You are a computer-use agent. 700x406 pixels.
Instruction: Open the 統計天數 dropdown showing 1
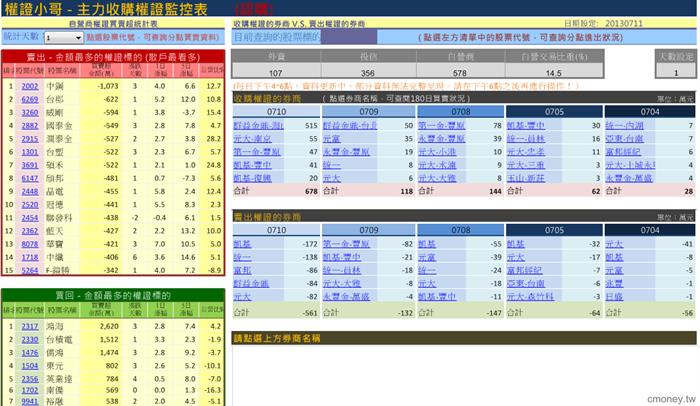(64, 38)
